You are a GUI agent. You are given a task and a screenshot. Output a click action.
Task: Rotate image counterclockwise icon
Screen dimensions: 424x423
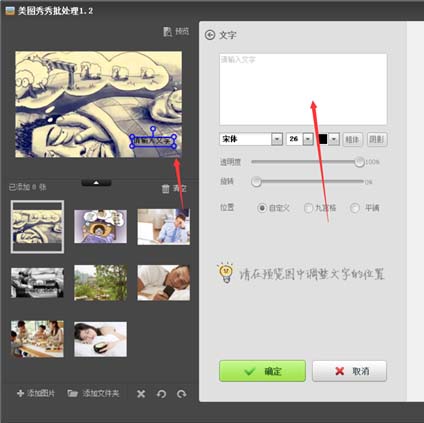(x=161, y=394)
